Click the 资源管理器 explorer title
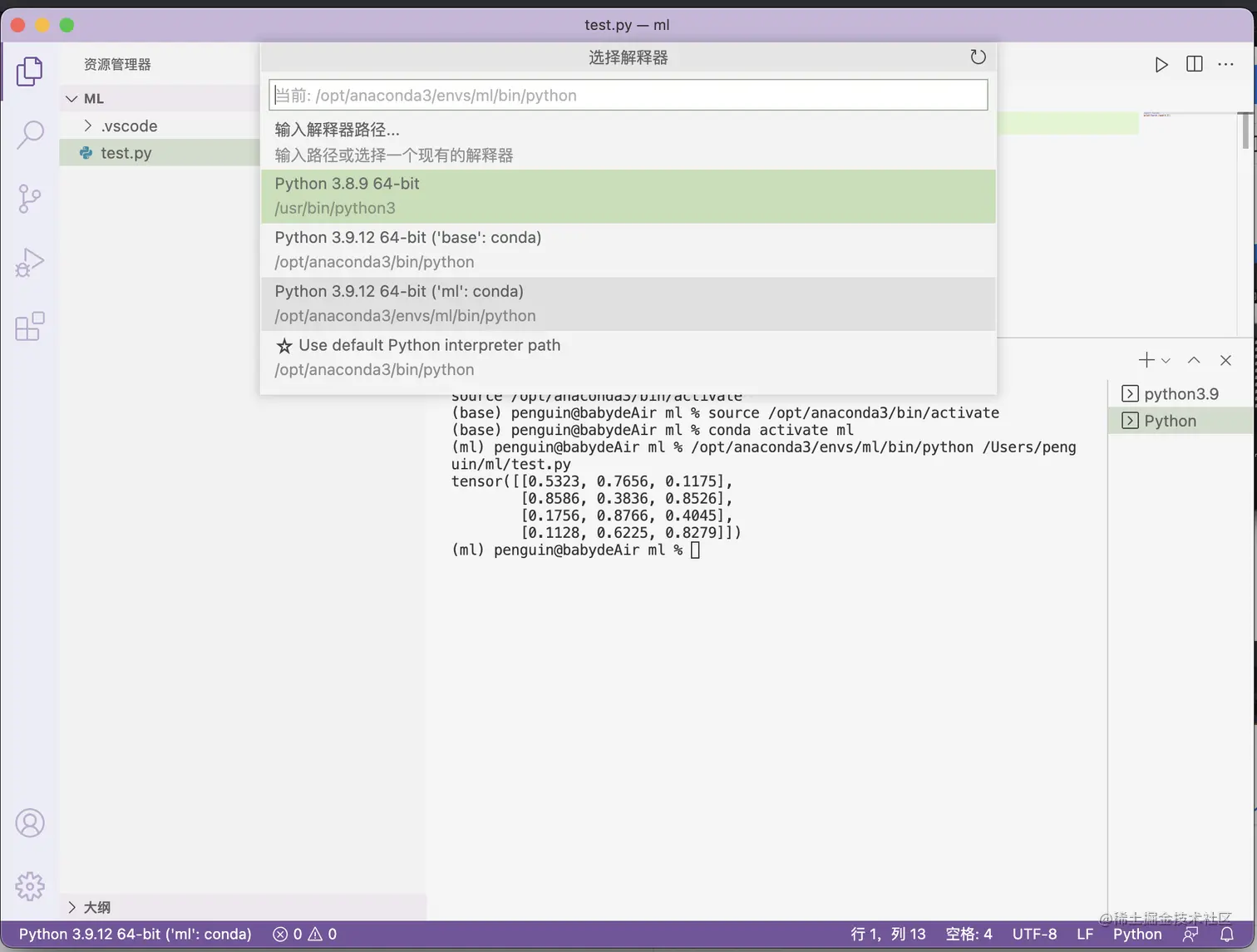Screen dimensions: 1257x952 tap(117, 64)
